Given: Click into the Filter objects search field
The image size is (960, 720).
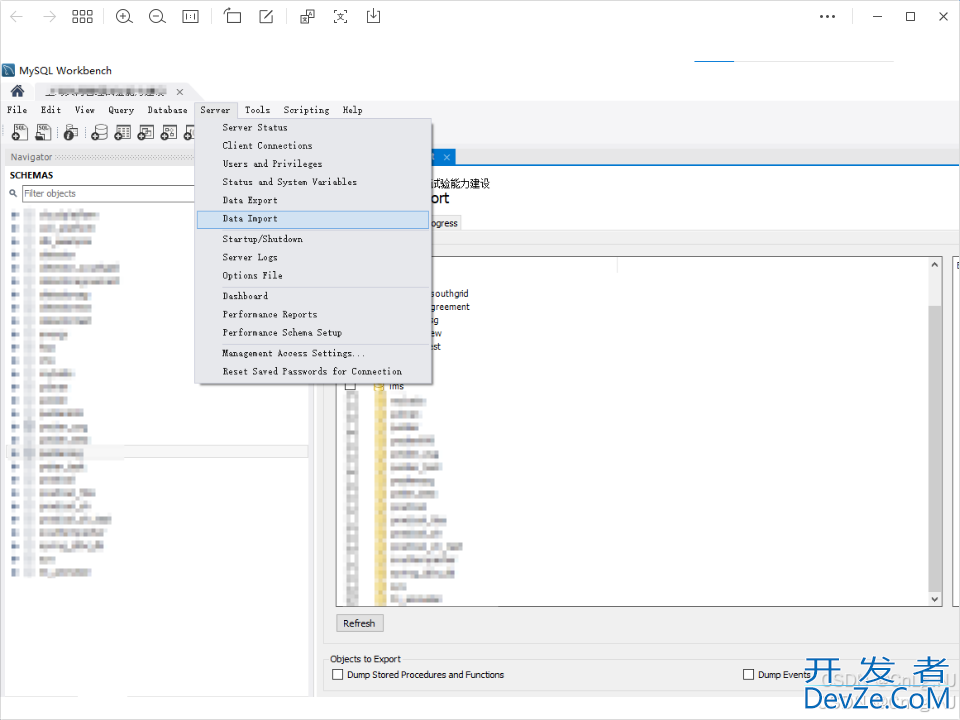Looking at the screenshot, I should tap(108, 193).
